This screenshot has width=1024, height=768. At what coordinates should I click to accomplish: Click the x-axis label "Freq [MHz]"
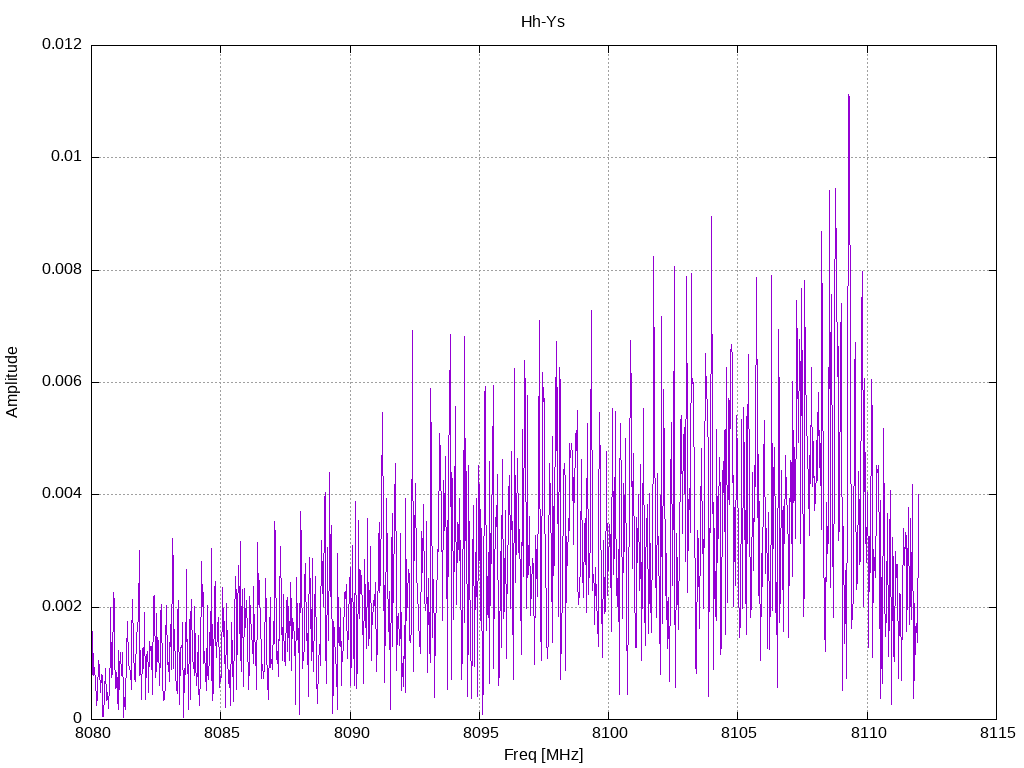(543, 755)
